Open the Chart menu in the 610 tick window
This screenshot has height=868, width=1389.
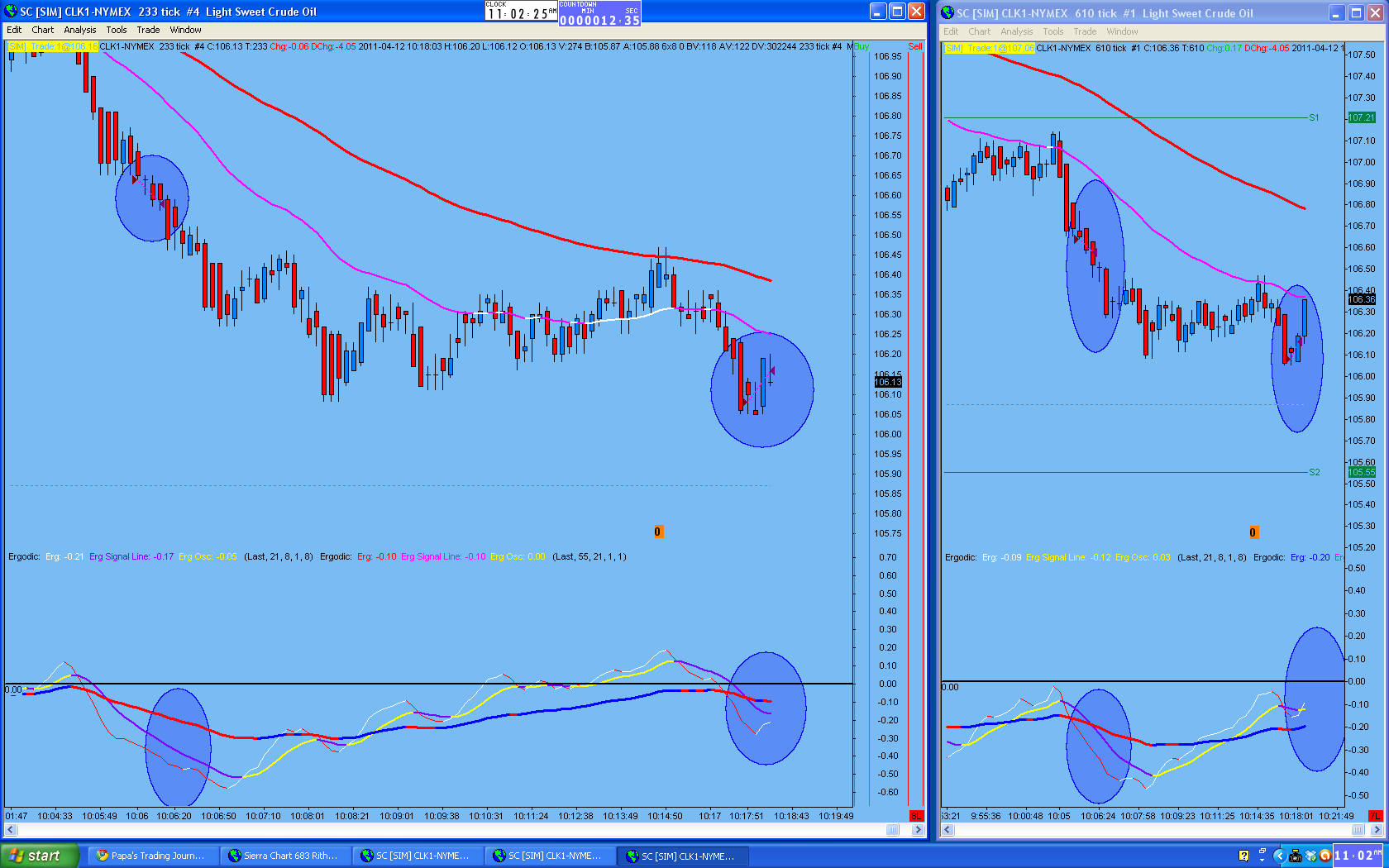tap(980, 31)
